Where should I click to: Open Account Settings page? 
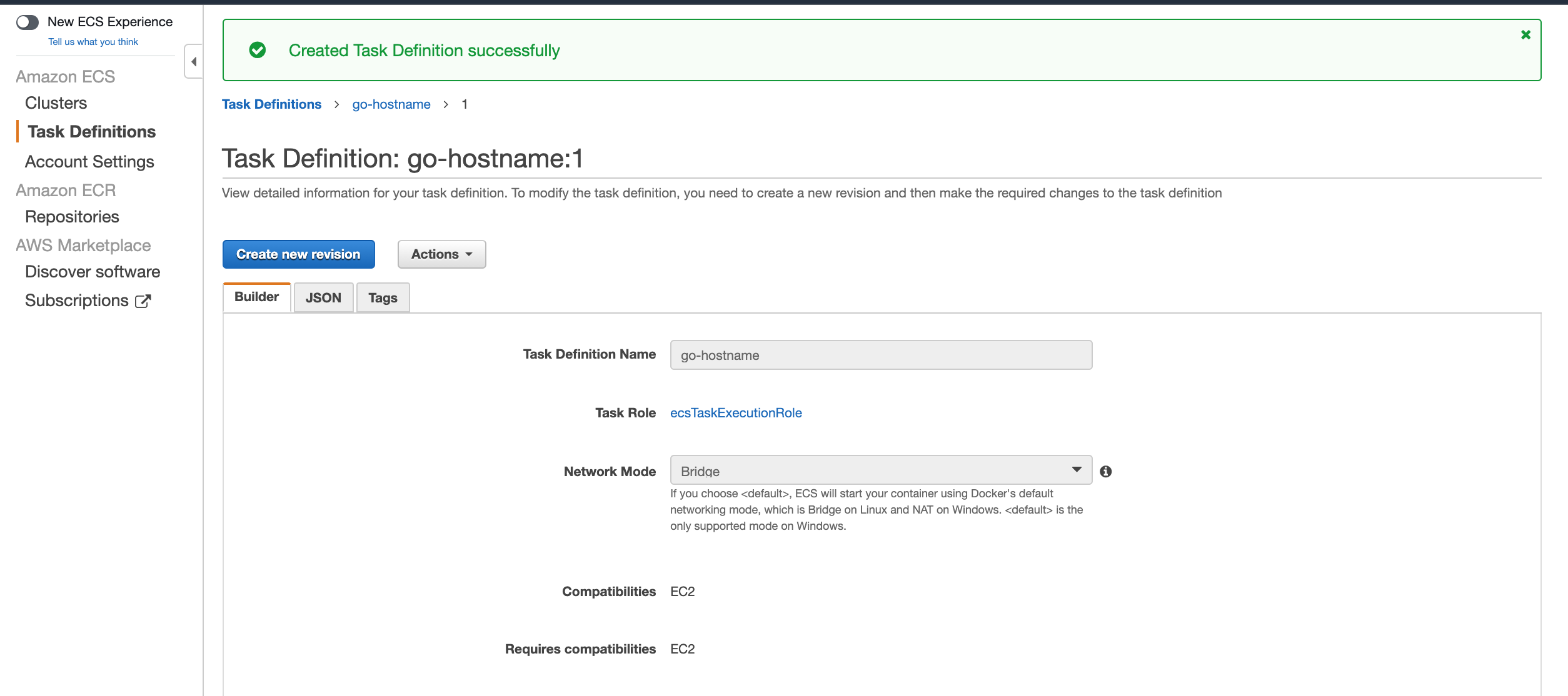(x=89, y=162)
